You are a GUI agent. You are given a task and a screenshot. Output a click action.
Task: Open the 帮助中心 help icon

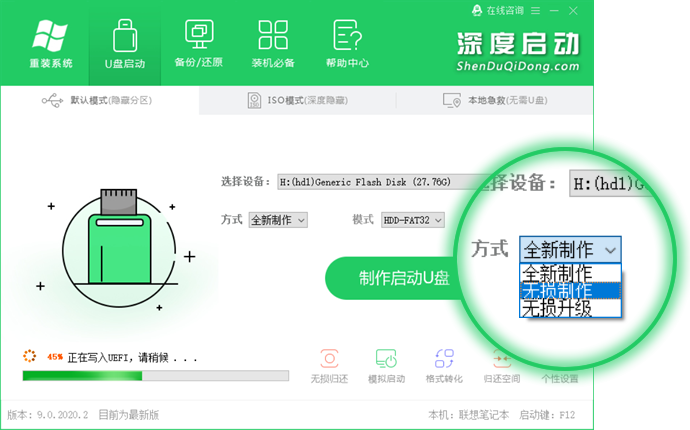(x=347, y=35)
